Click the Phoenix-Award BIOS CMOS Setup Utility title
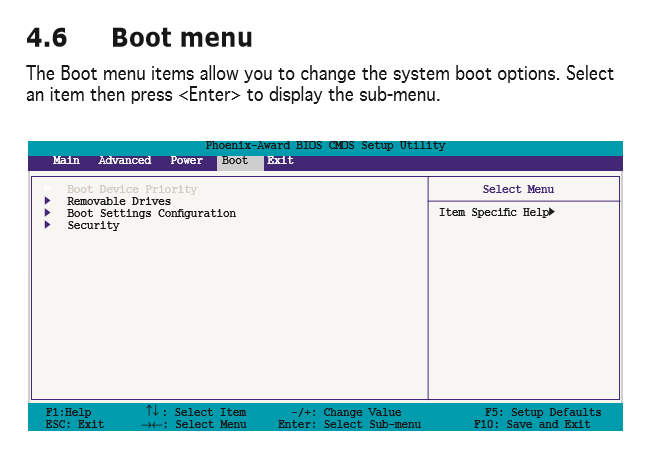The width and height of the screenshot is (660, 455). click(325, 146)
